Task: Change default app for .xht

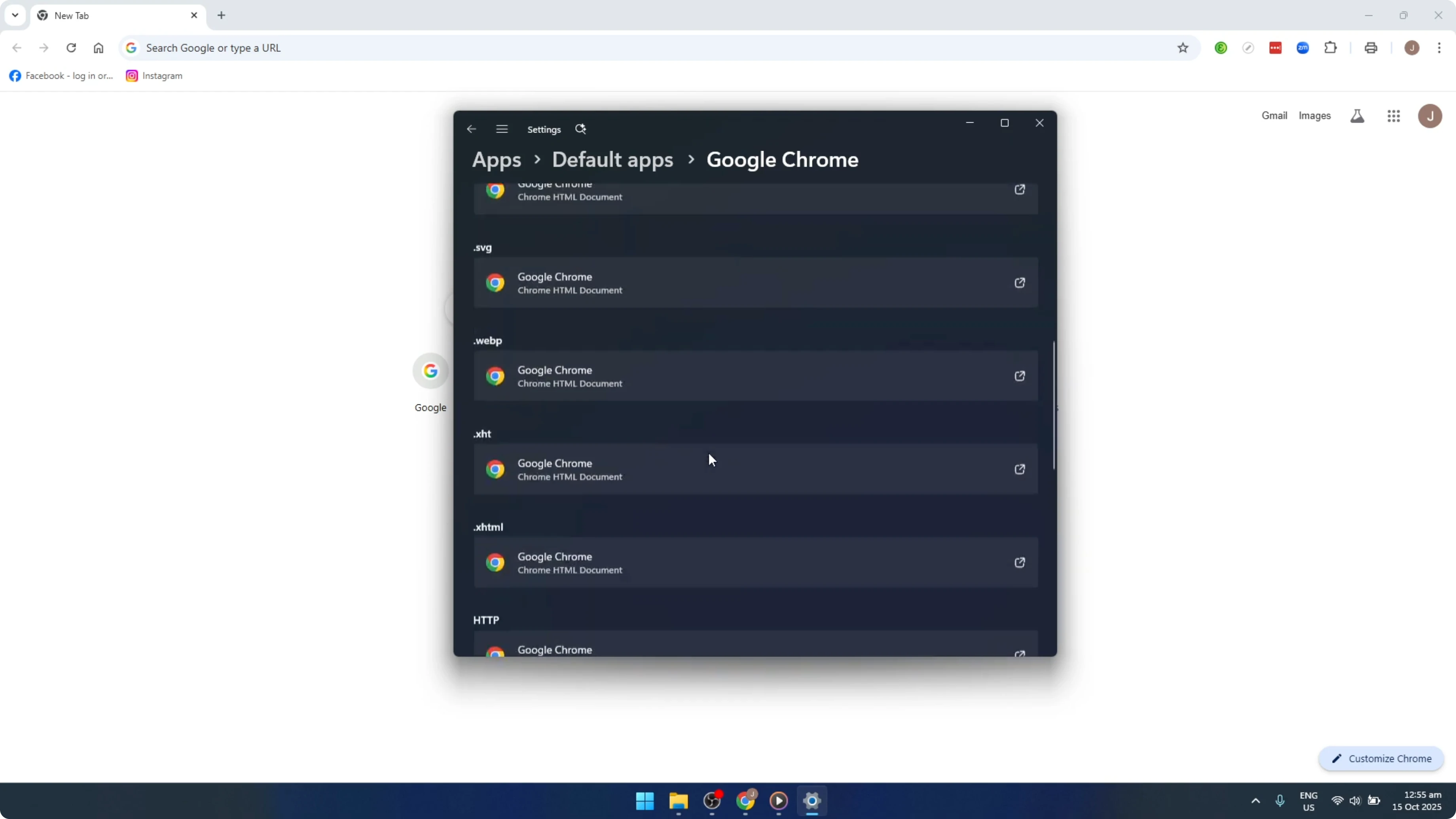Action: [756, 469]
